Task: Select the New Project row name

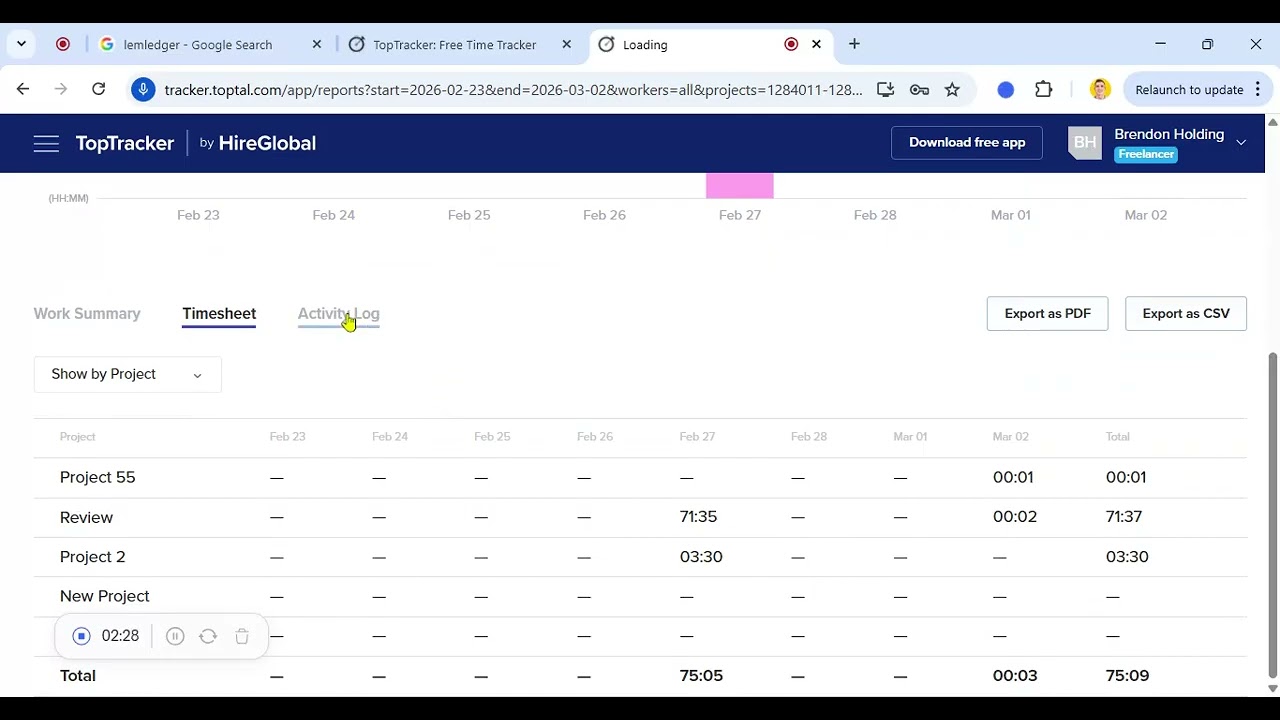Action: 104,596
